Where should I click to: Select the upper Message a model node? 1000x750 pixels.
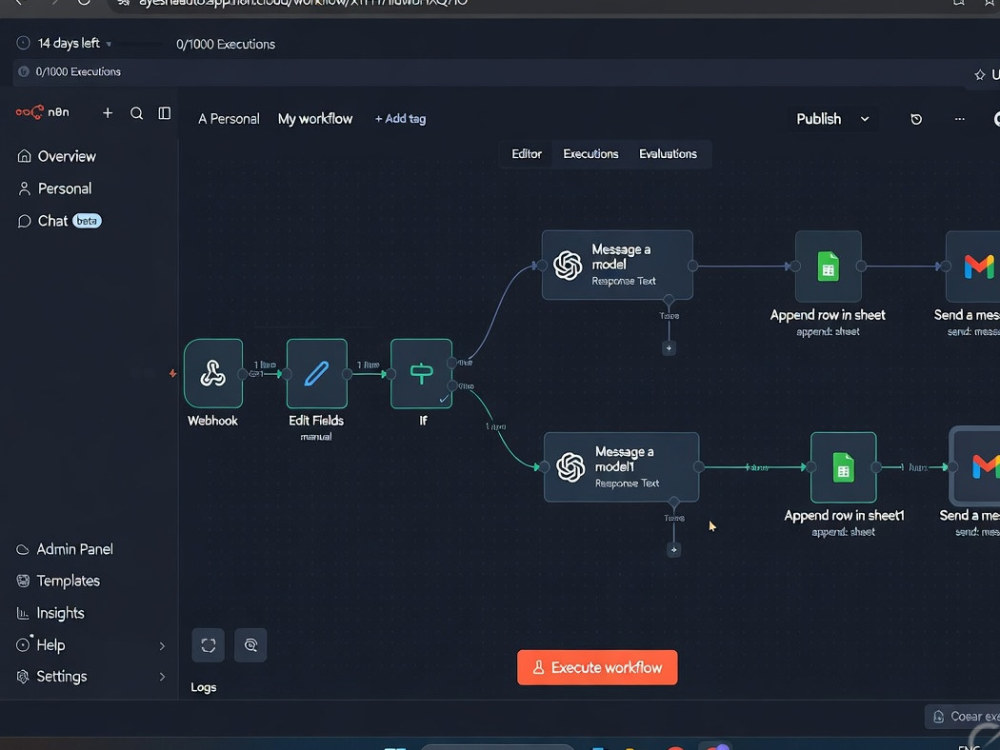pos(617,265)
